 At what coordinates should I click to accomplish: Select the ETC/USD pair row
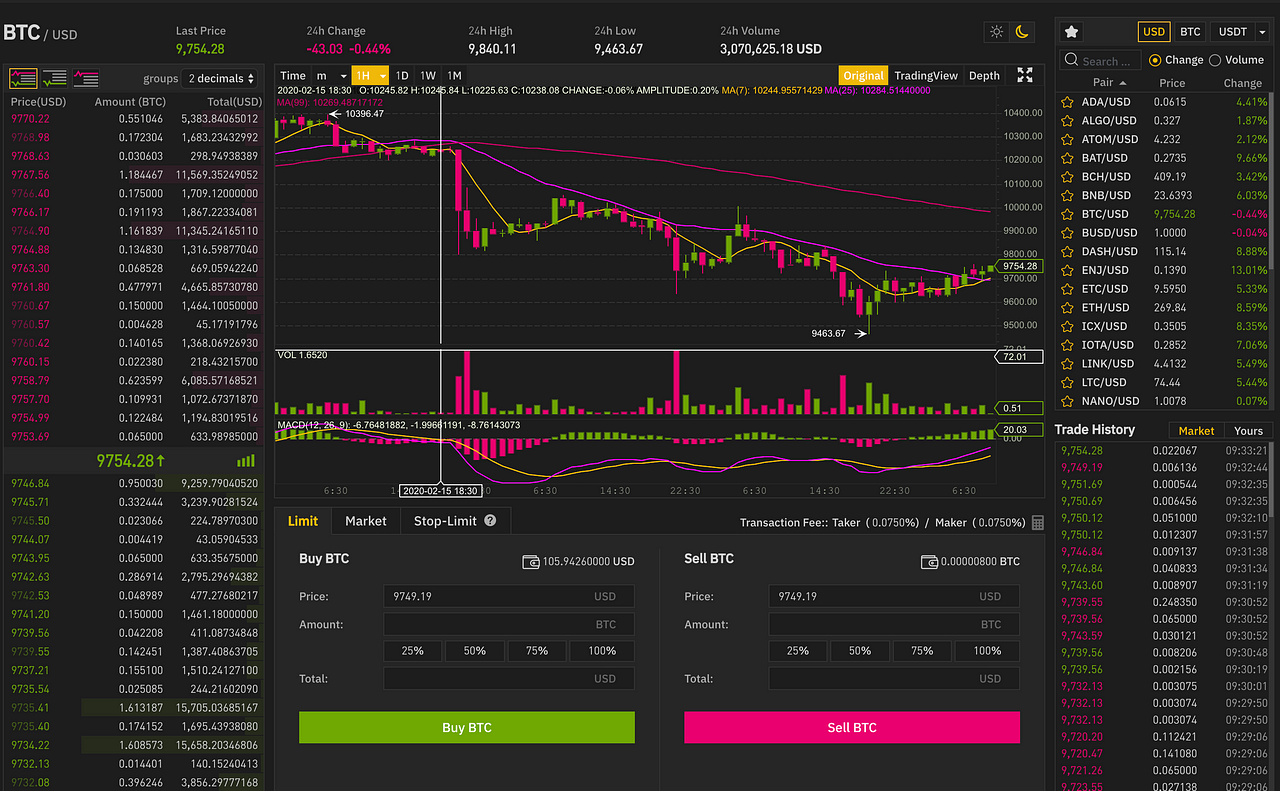(1162, 288)
